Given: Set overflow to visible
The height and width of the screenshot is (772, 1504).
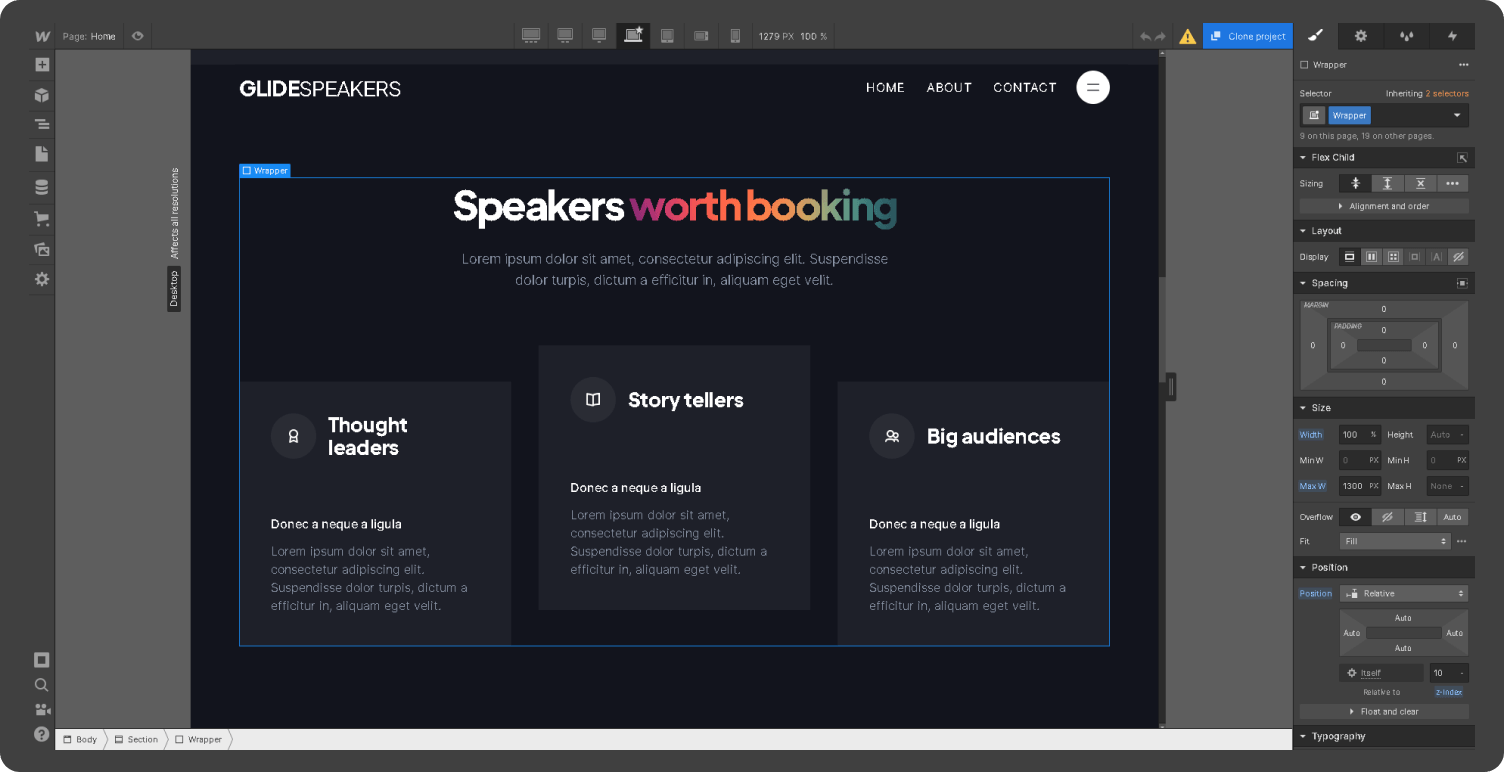Looking at the screenshot, I should [1356, 517].
